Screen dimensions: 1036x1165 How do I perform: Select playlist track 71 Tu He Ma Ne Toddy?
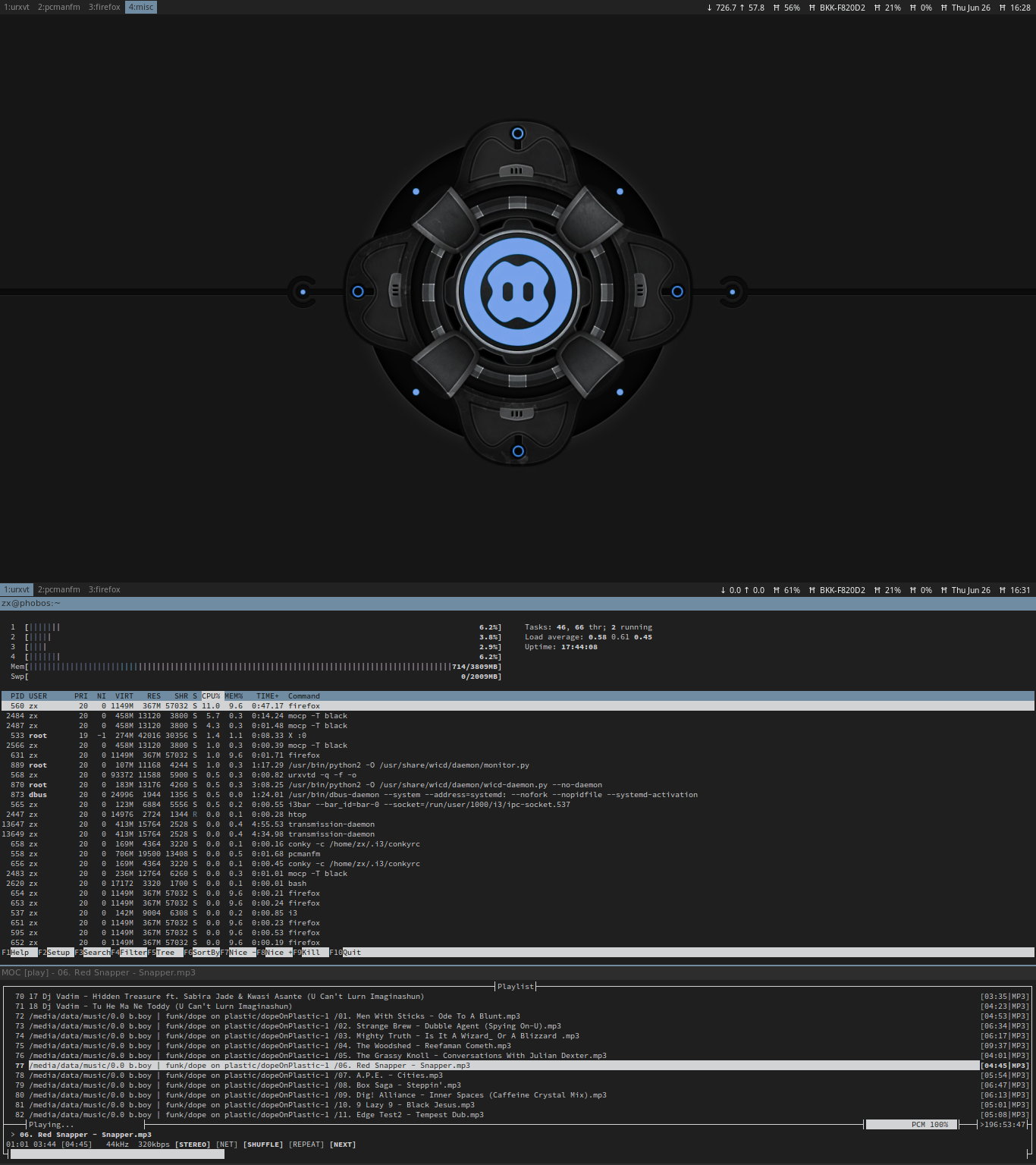pyautogui.click(x=518, y=1006)
